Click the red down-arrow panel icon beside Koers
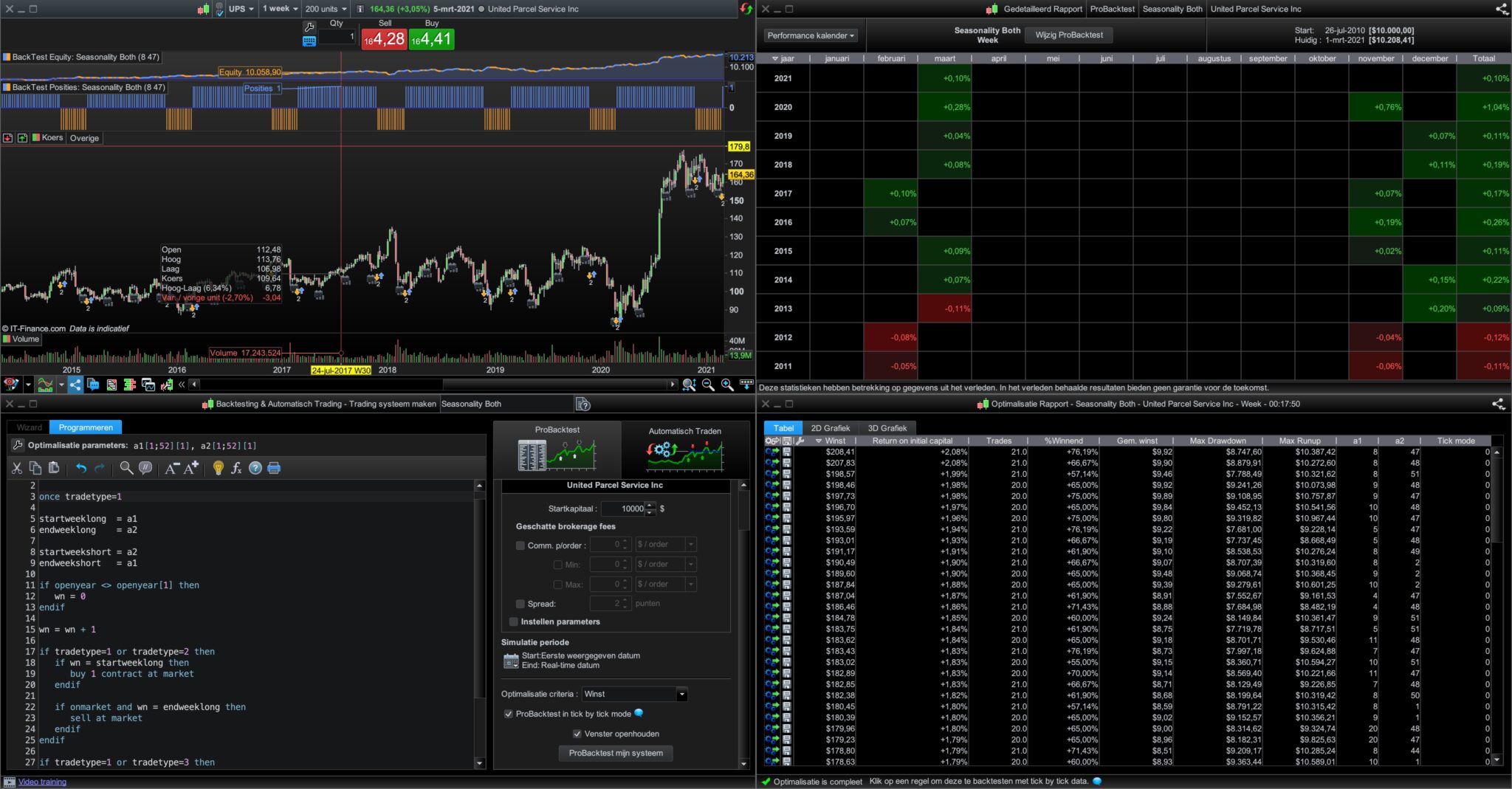 8,138
